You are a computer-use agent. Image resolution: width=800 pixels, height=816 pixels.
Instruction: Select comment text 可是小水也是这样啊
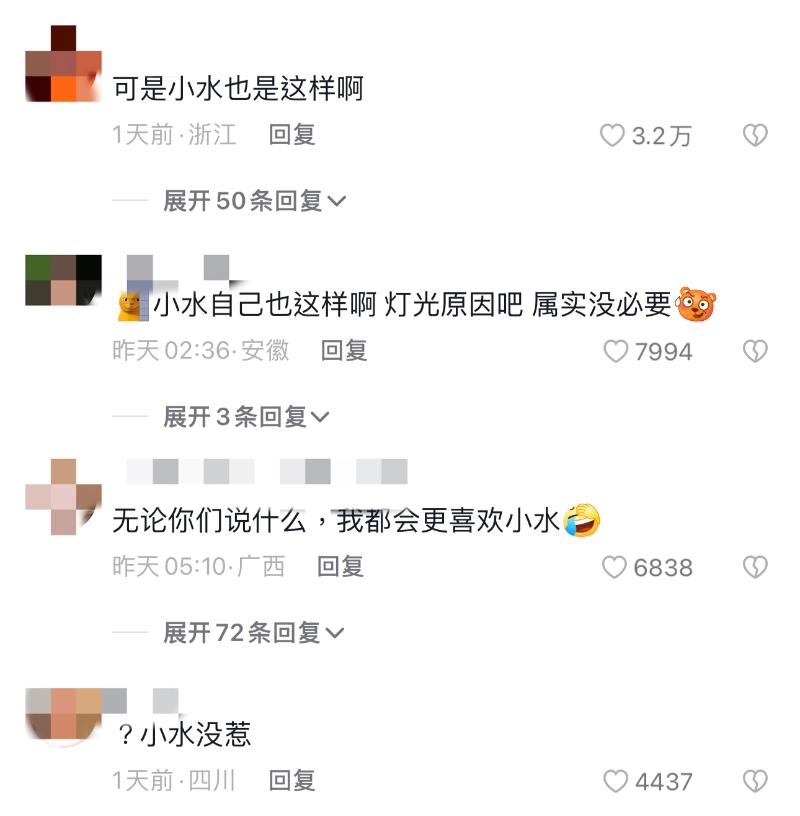(238, 88)
